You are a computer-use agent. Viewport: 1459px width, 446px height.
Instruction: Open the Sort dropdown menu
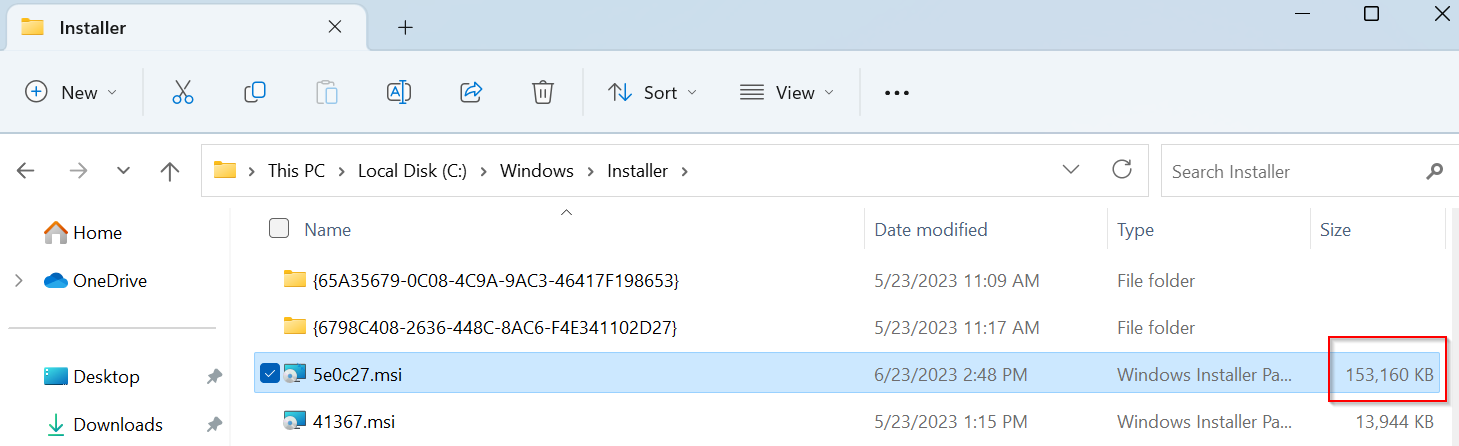652,92
